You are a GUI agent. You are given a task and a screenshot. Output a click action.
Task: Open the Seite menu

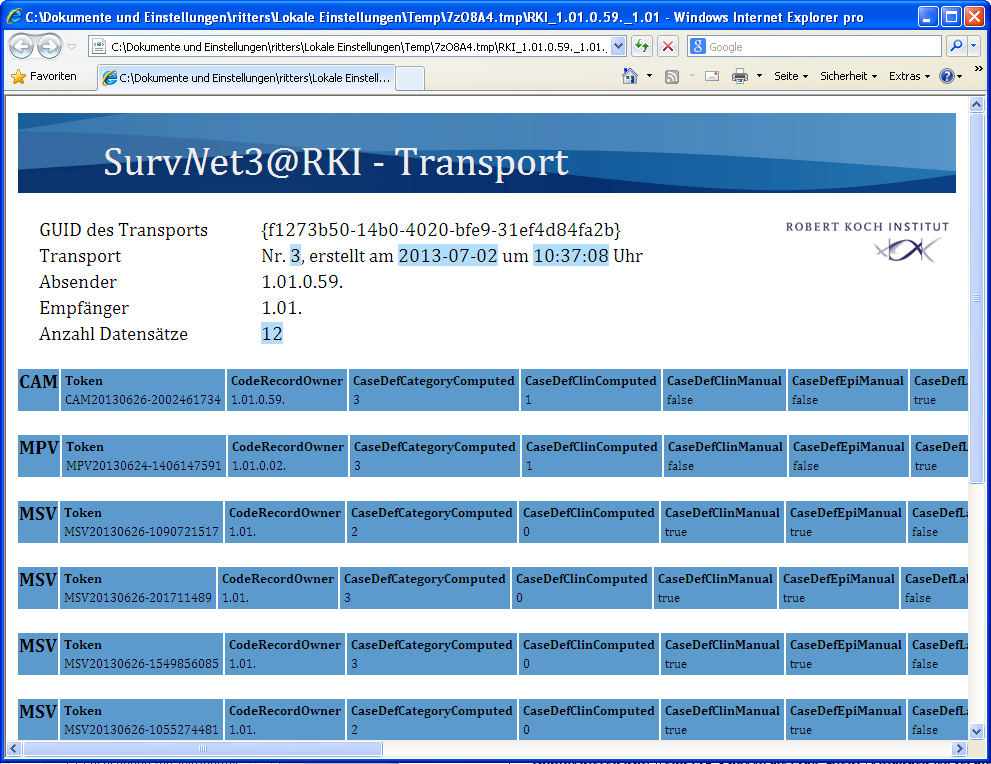point(790,76)
